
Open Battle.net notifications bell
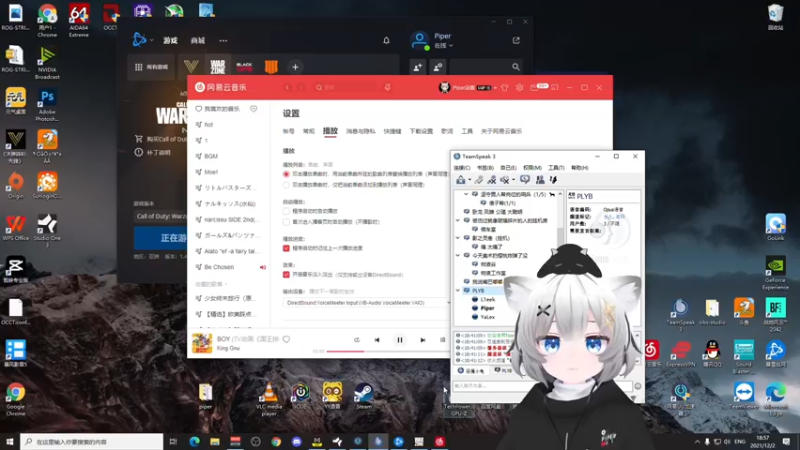click(386, 40)
